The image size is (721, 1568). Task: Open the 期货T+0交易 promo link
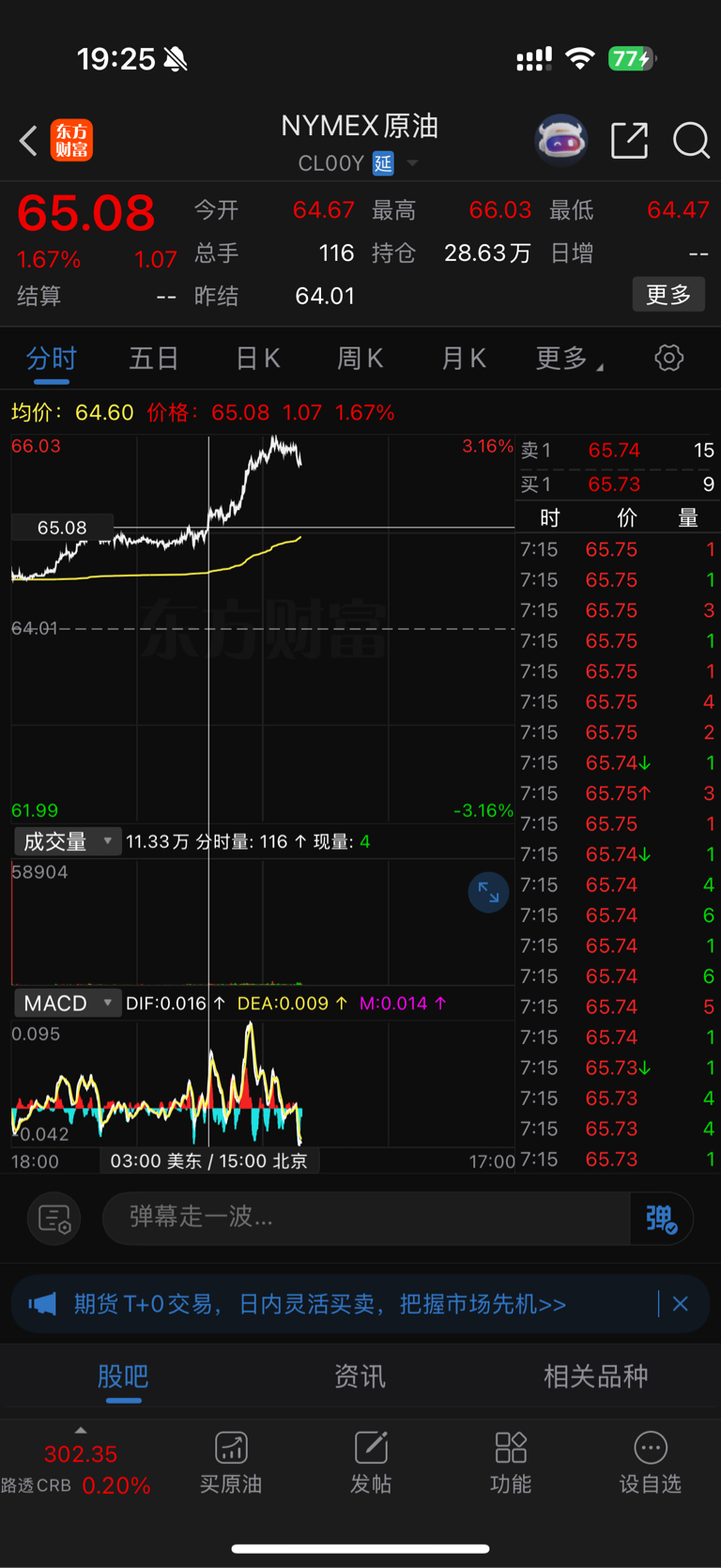(x=320, y=1303)
